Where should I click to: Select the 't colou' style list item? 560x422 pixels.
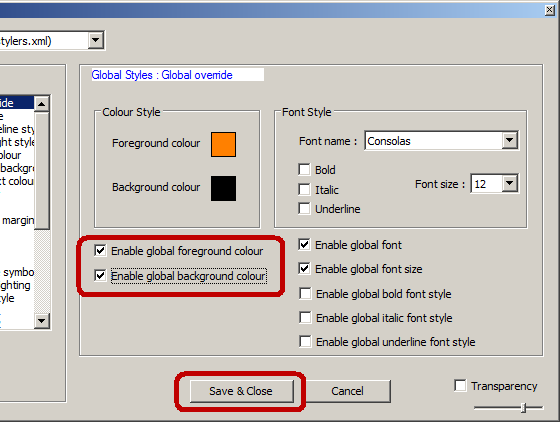click(x=17, y=181)
